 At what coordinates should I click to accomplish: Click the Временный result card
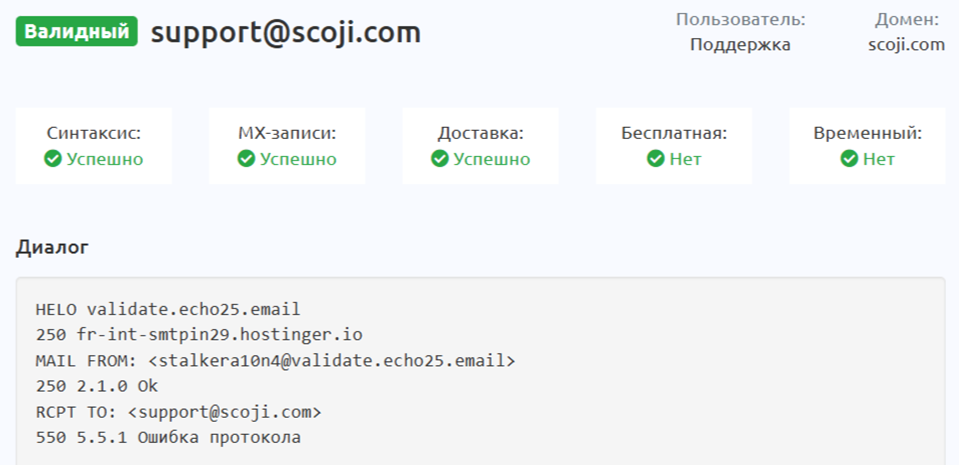click(x=867, y=146)
